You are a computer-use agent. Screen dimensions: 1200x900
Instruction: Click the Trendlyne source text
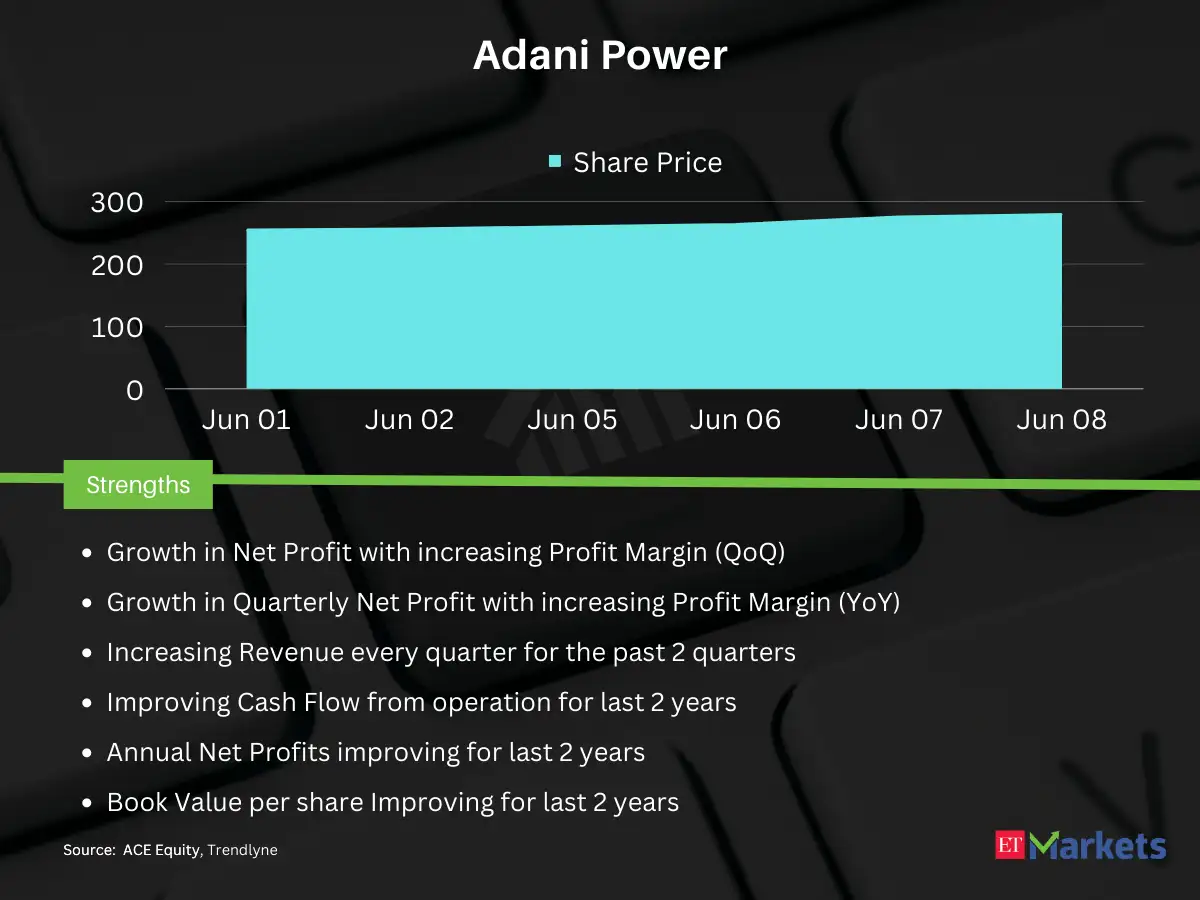(x=242, y=850)
